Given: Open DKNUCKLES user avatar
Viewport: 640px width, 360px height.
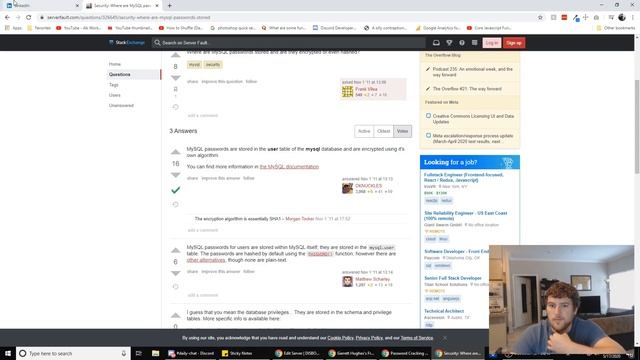Looking at the screenshot, I should [347, 188].
